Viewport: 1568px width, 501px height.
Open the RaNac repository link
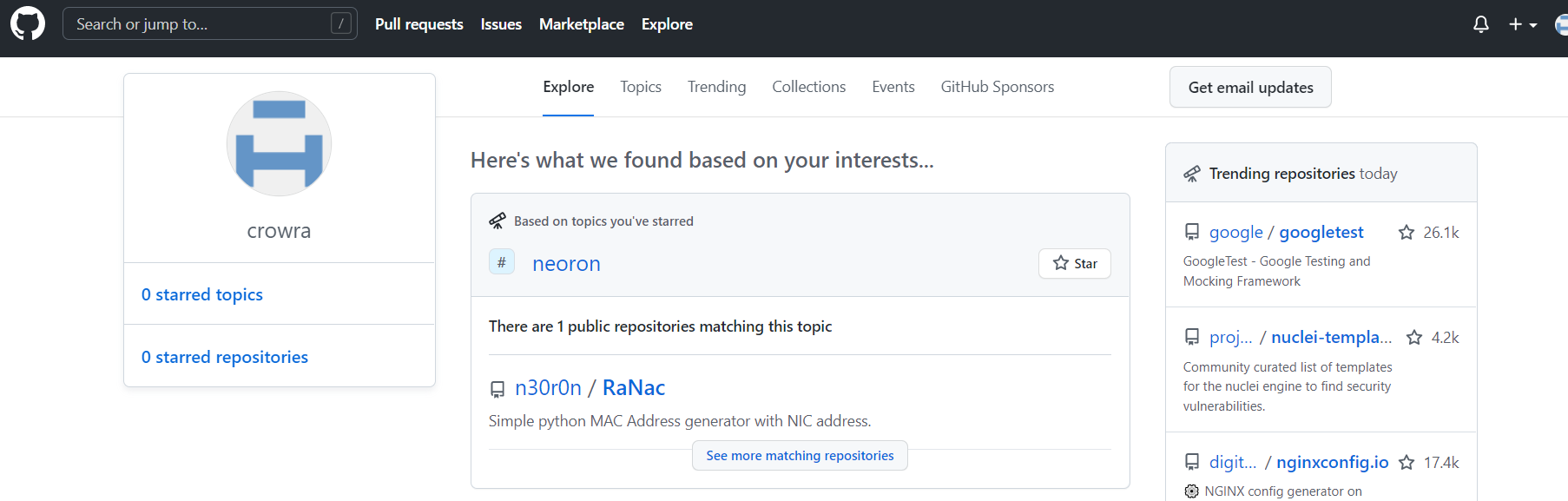634,388
